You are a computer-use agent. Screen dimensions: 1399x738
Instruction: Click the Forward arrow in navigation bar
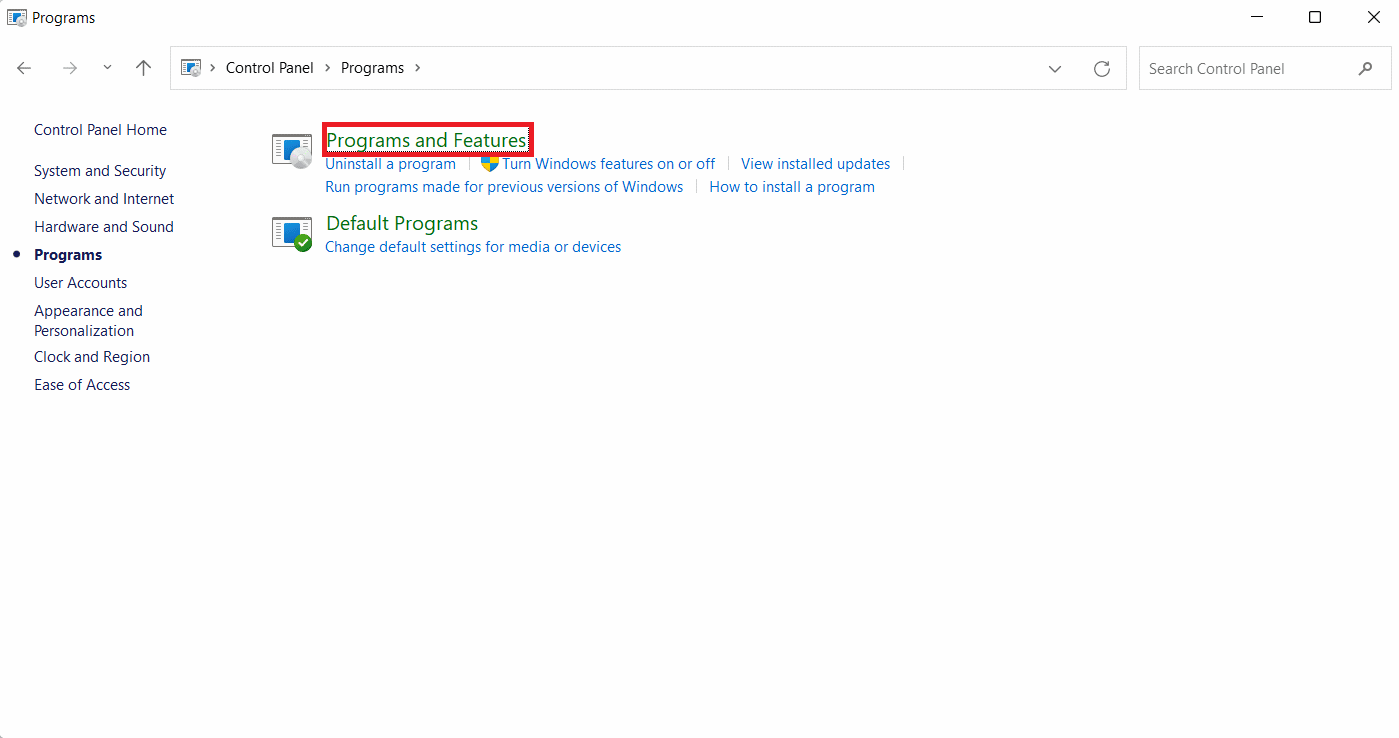point(69,68)
